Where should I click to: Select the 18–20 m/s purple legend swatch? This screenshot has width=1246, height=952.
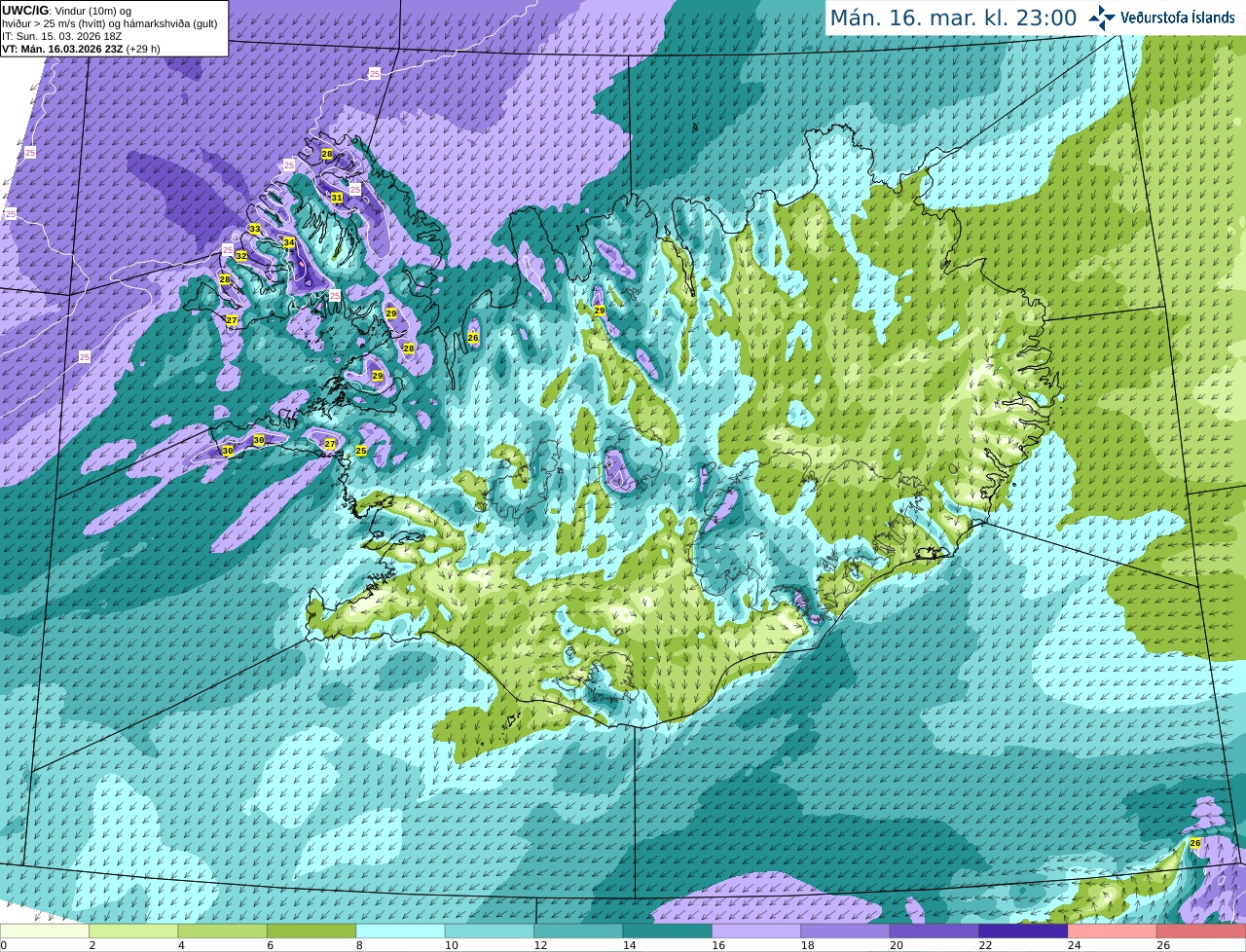coord(846,932)
